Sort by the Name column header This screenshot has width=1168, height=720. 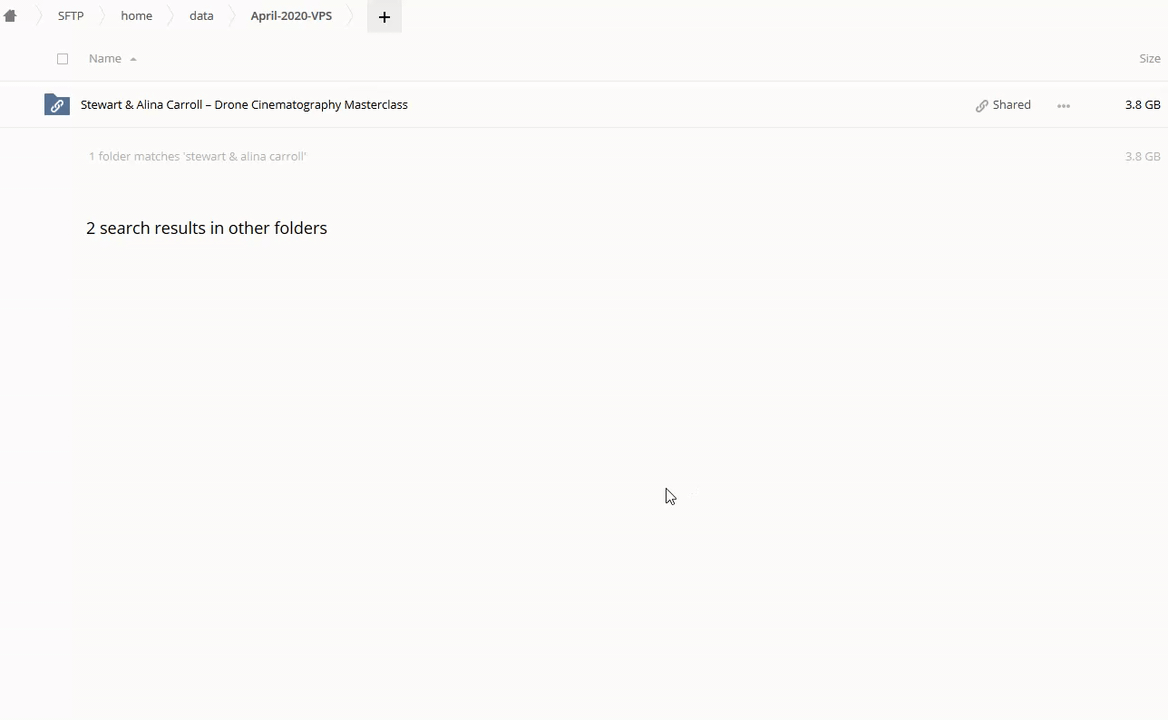(x=105, y=58)
